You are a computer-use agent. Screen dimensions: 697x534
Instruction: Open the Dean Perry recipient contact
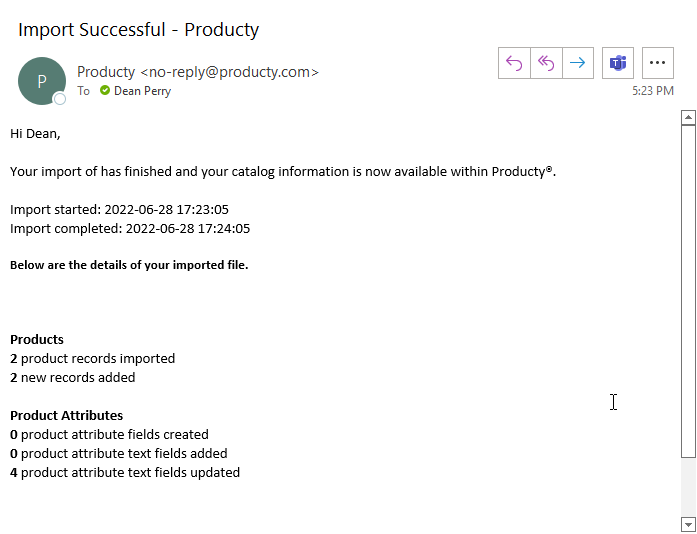click(x=142, y=91)
